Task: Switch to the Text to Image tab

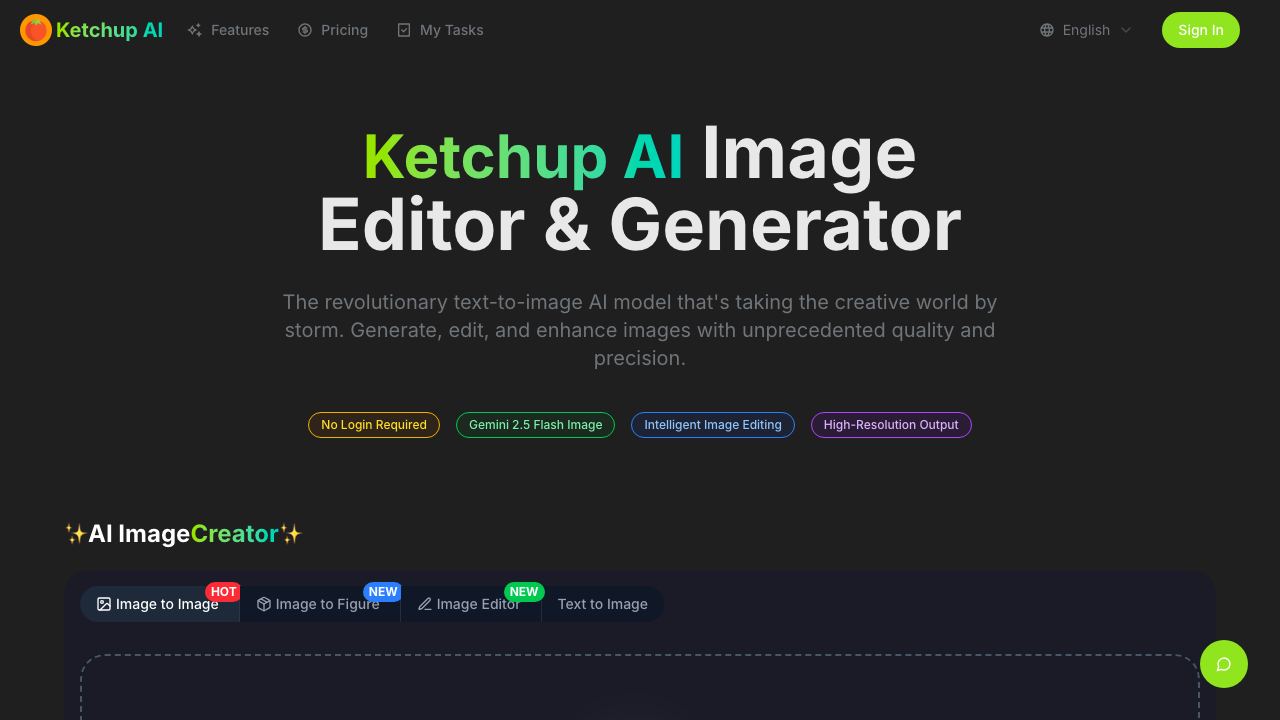Action: [603, 604]
